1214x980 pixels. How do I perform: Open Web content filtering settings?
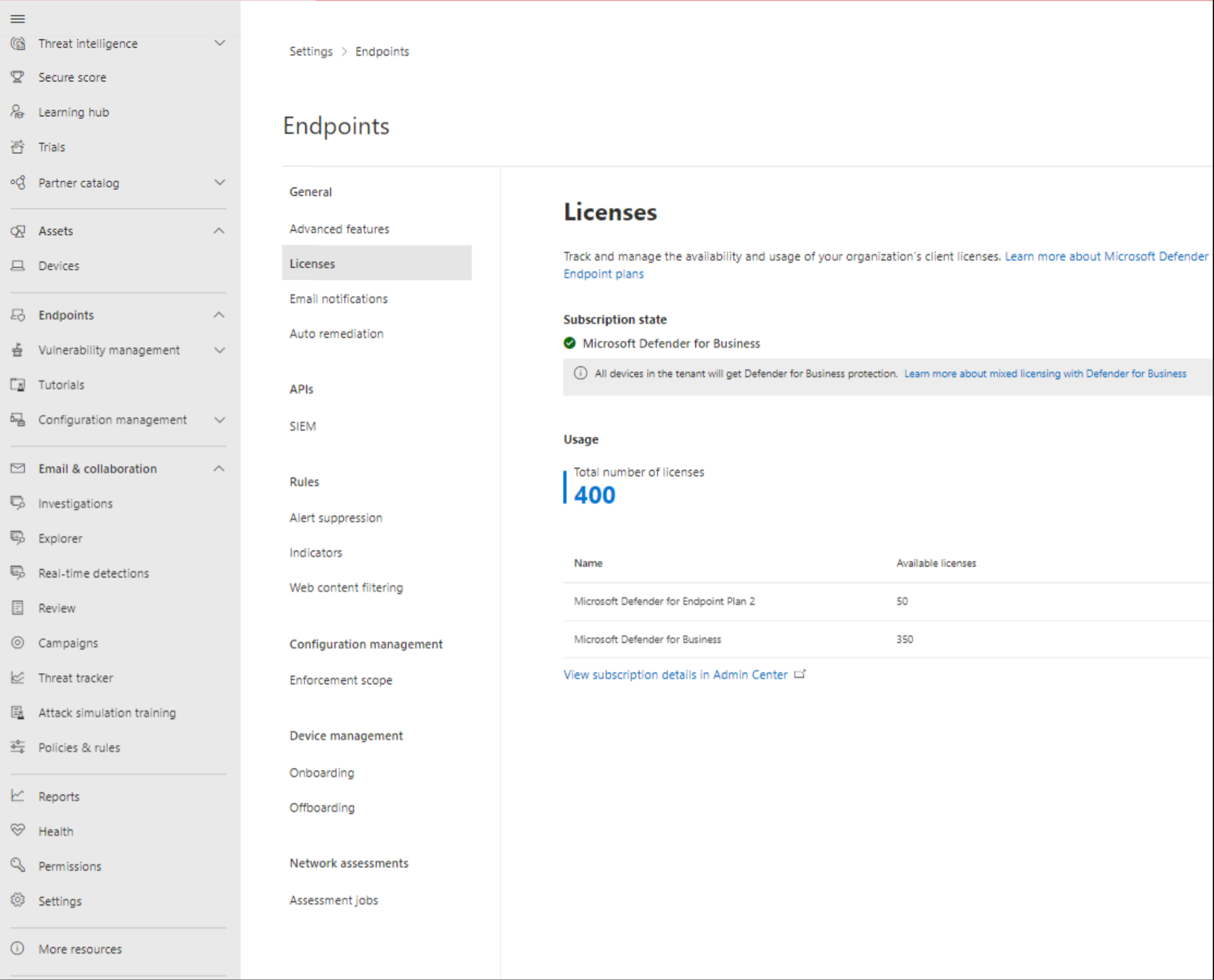(346, 588)
